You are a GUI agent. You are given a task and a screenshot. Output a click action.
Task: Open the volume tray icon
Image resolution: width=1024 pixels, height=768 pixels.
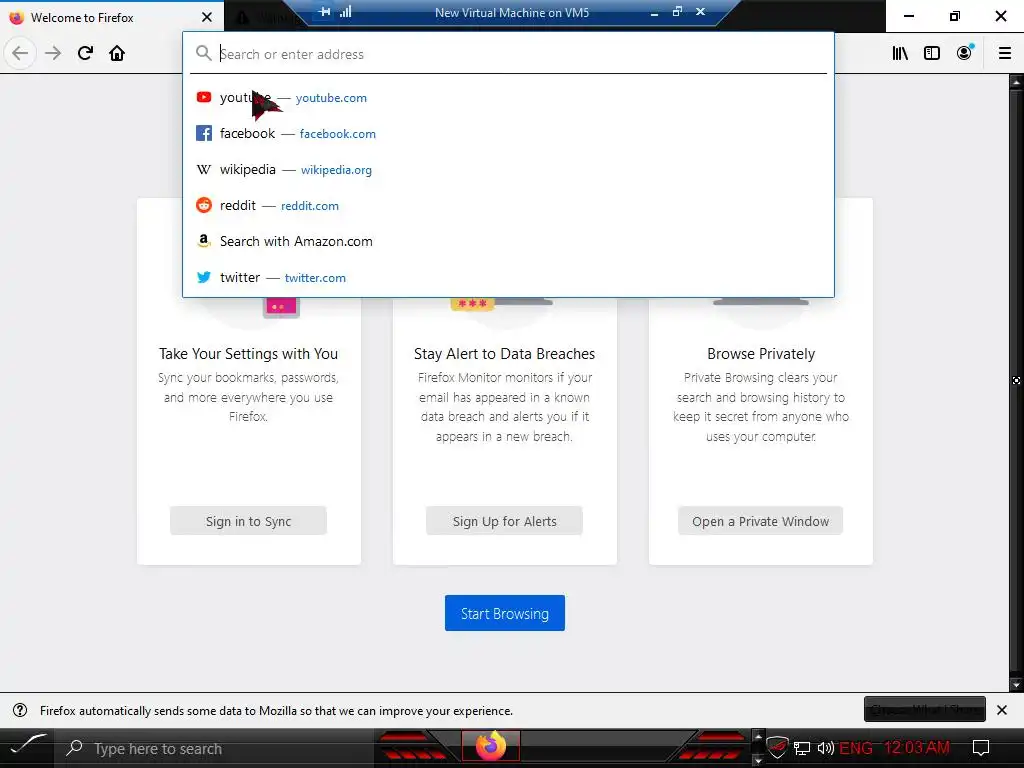coord(825,748)
